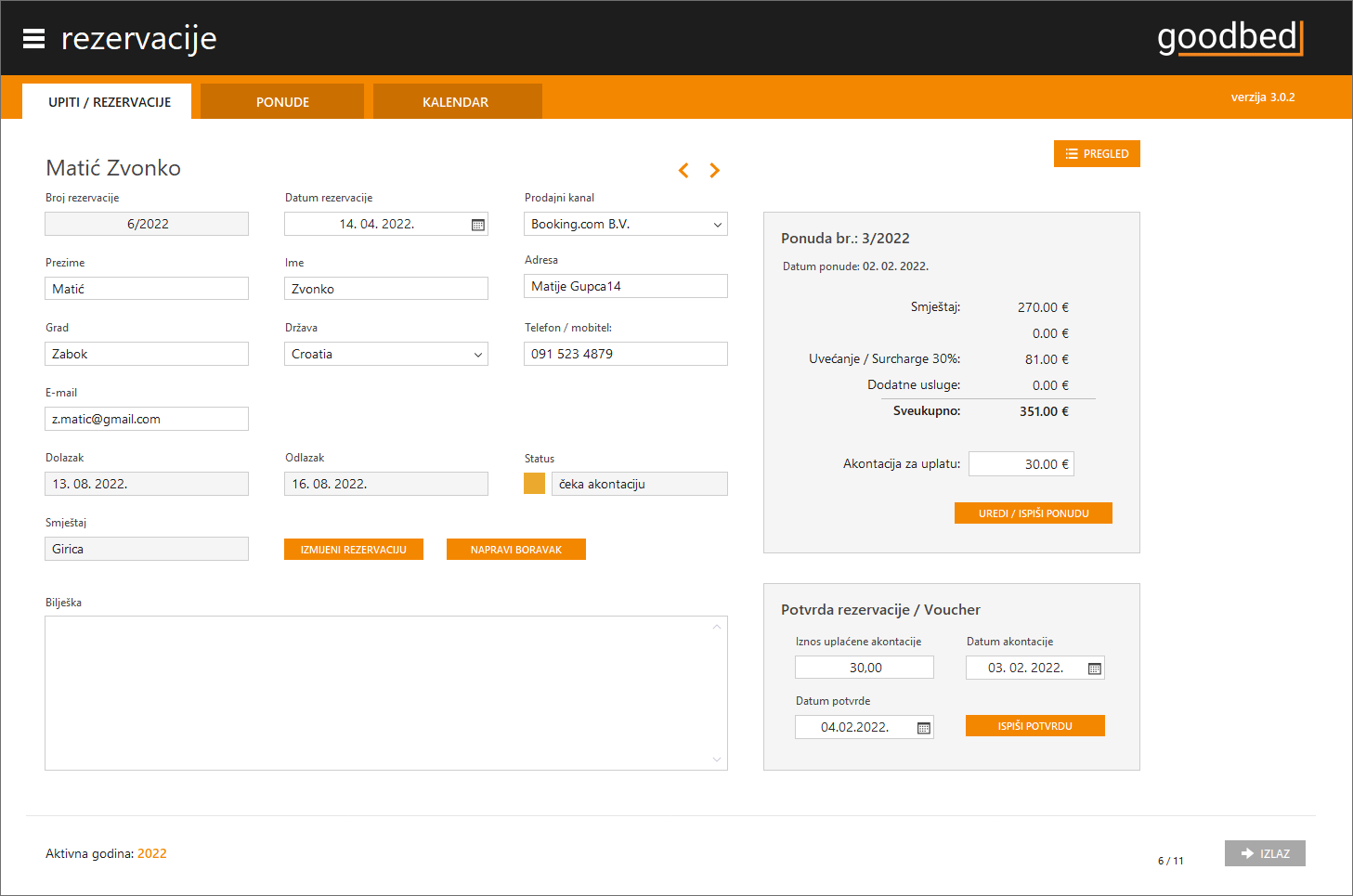Click the Izlaz exit button
1353x896 pixels.
(x=1265, y=853)
